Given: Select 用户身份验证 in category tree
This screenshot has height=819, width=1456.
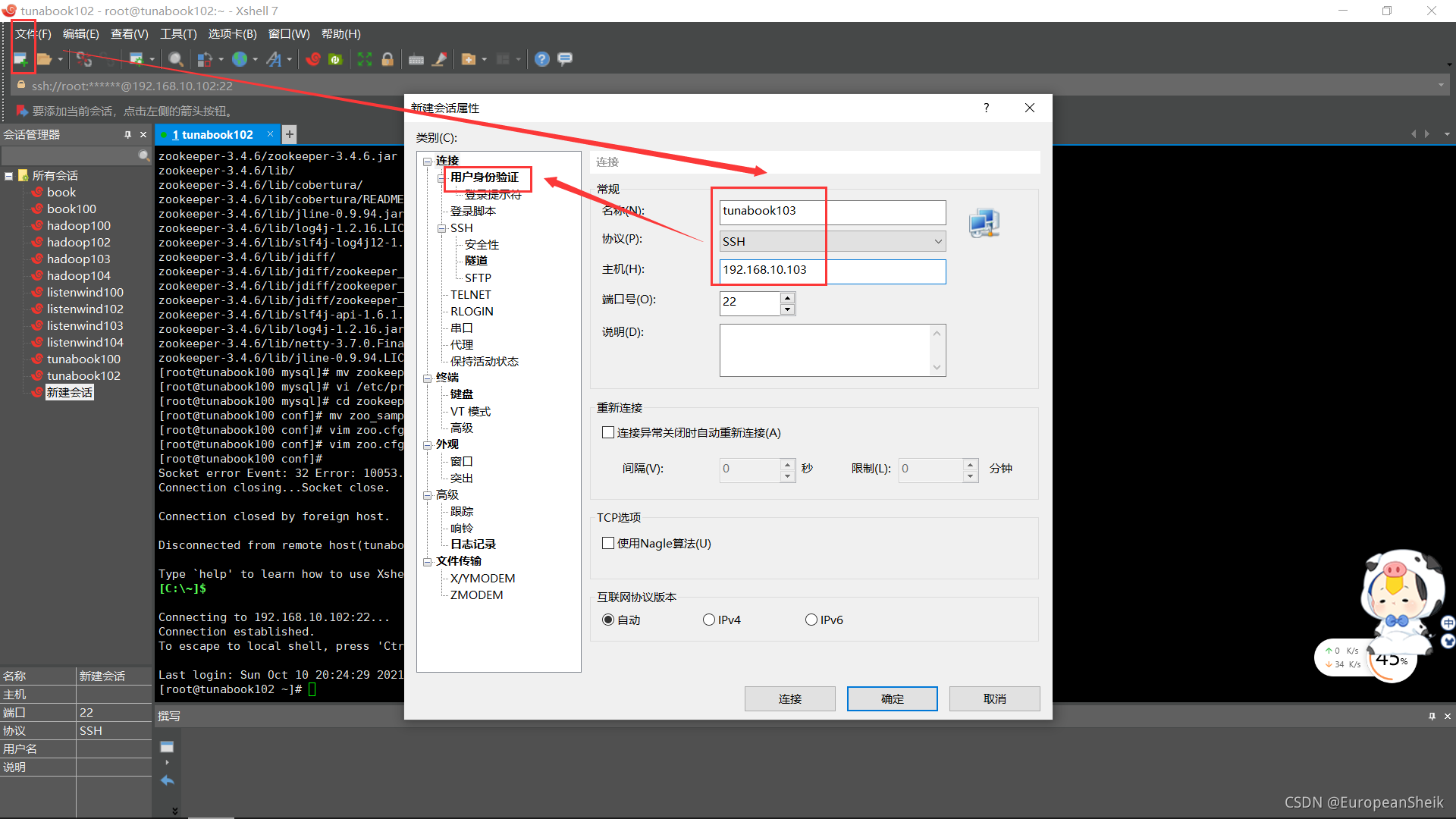Looking at the screenshot, I should point(485,177).
